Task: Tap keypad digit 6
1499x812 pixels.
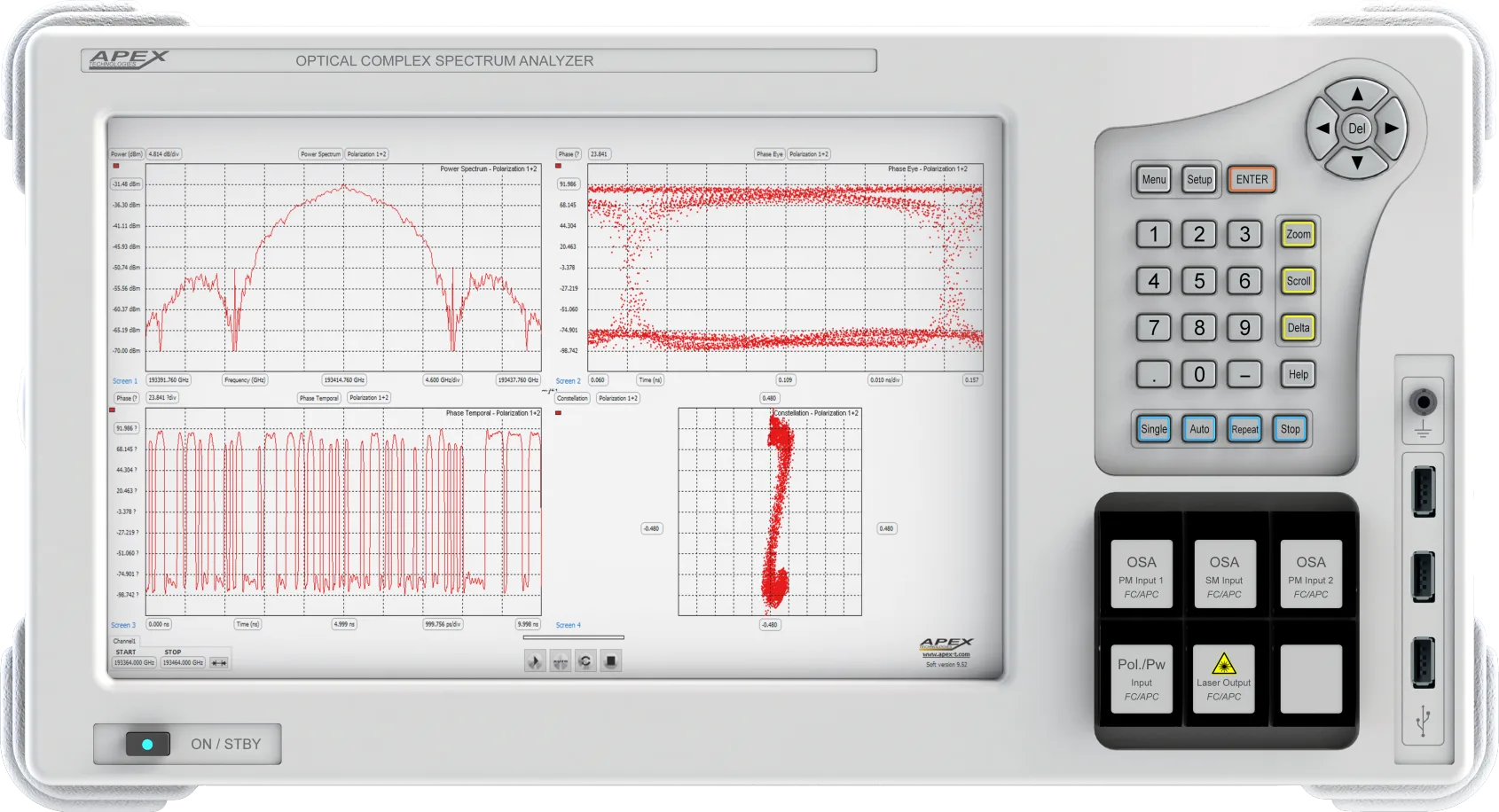Action: click(x=1244, y=282)
